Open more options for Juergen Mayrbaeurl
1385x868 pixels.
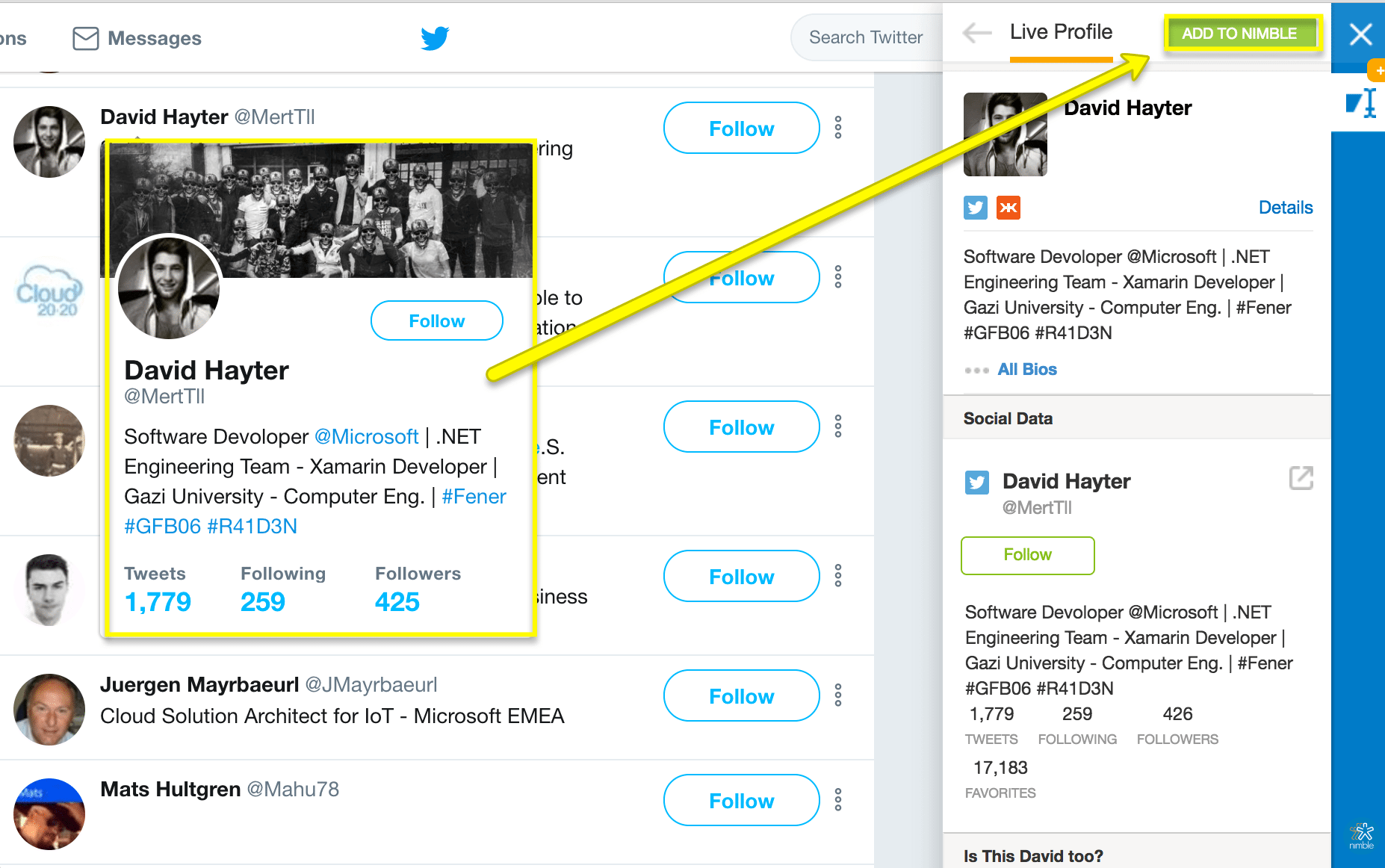click(x=838, y=695)
